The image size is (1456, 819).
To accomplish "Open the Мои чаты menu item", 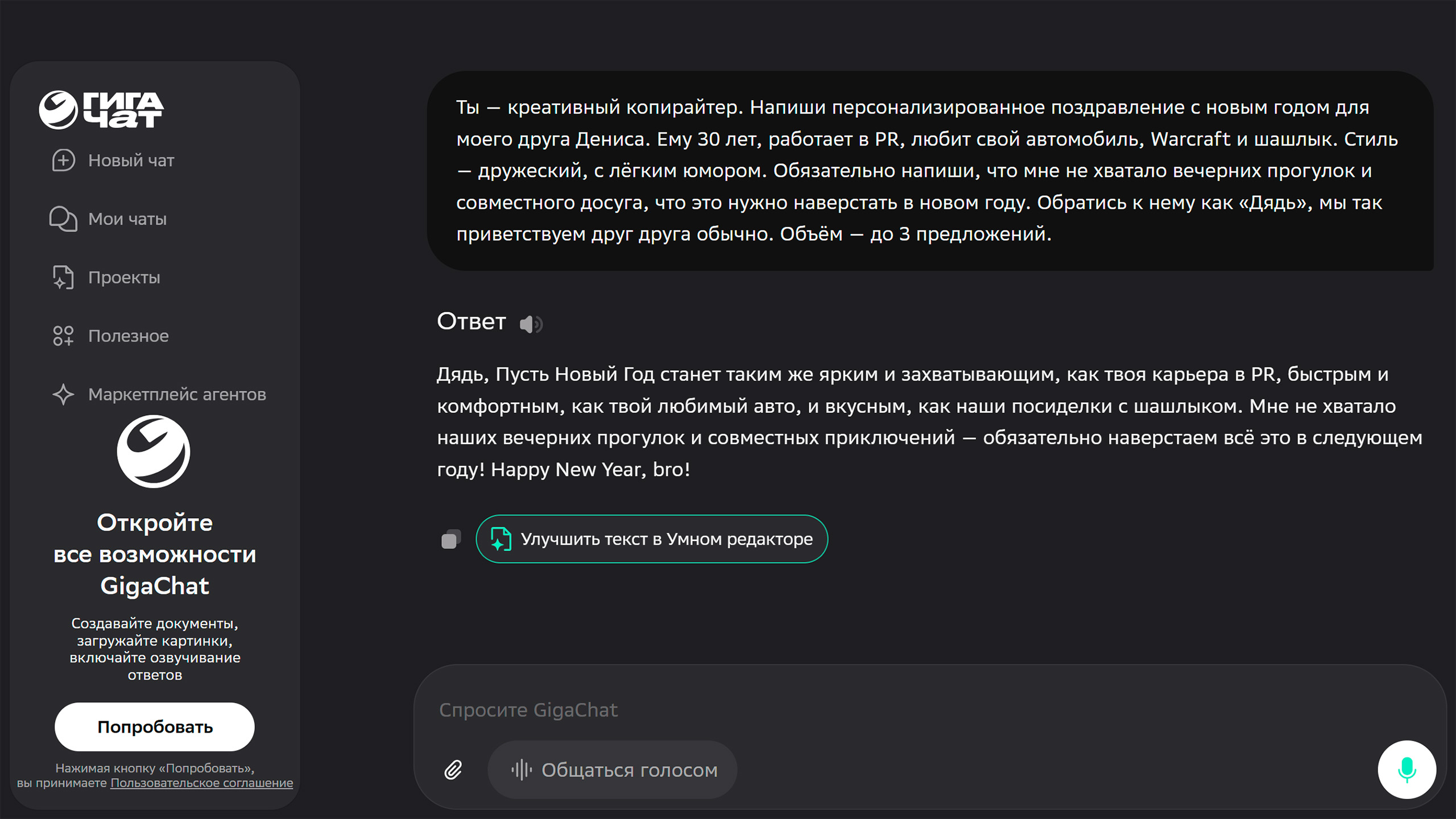I will point(127,219).
